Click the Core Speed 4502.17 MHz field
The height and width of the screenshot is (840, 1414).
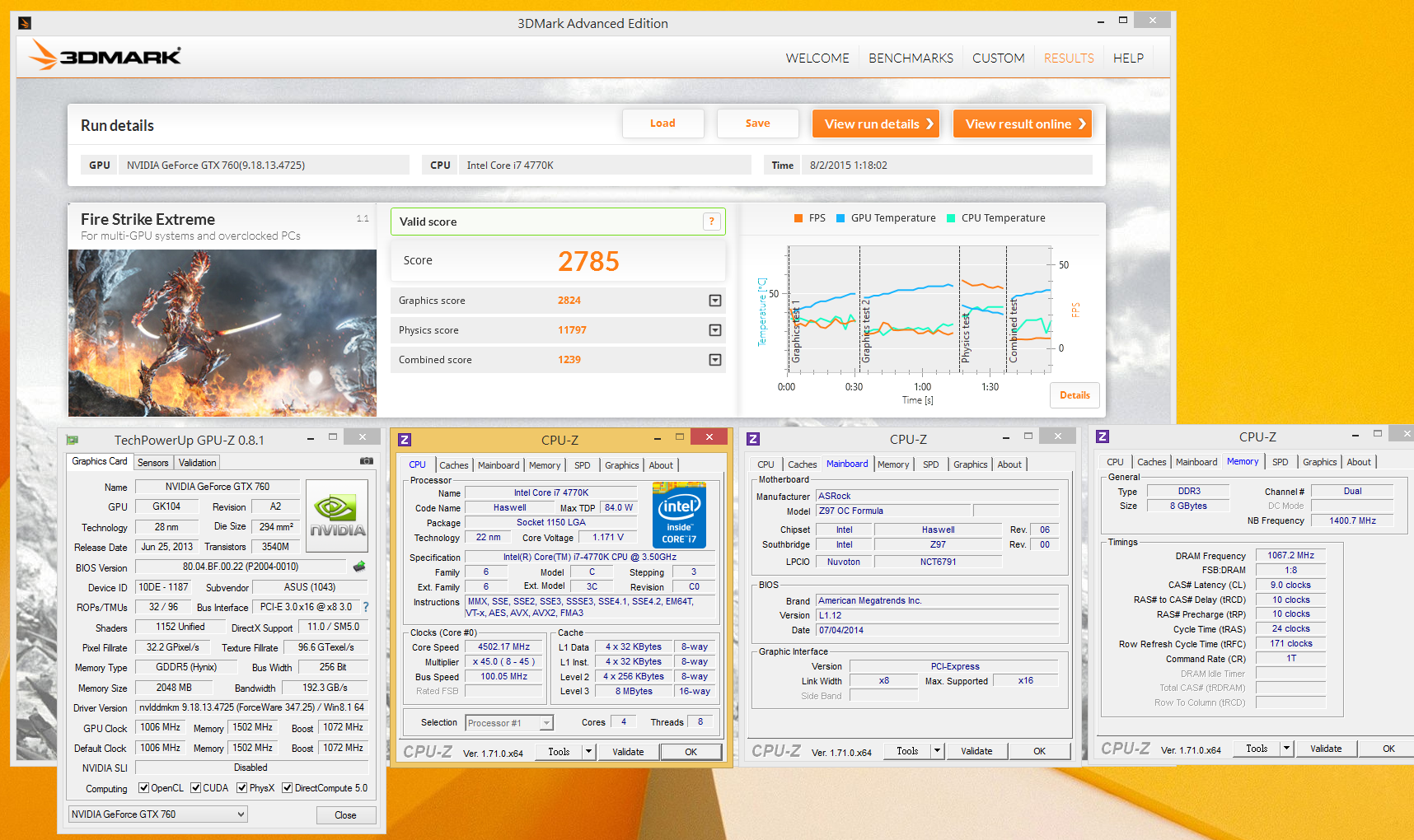503,647
